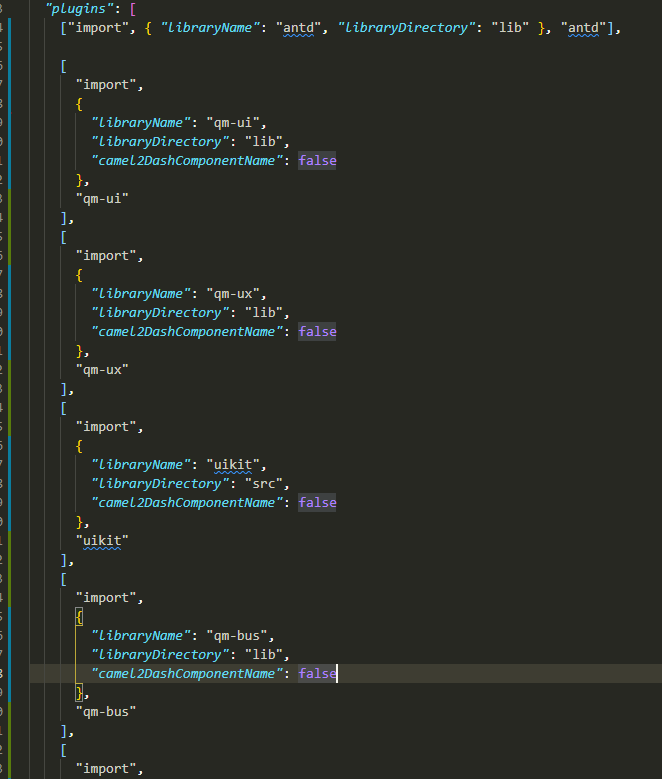Screen dimensions: 662x779
Task: Click "libraryDirectory" key on the src line
Action: [160, 483]
